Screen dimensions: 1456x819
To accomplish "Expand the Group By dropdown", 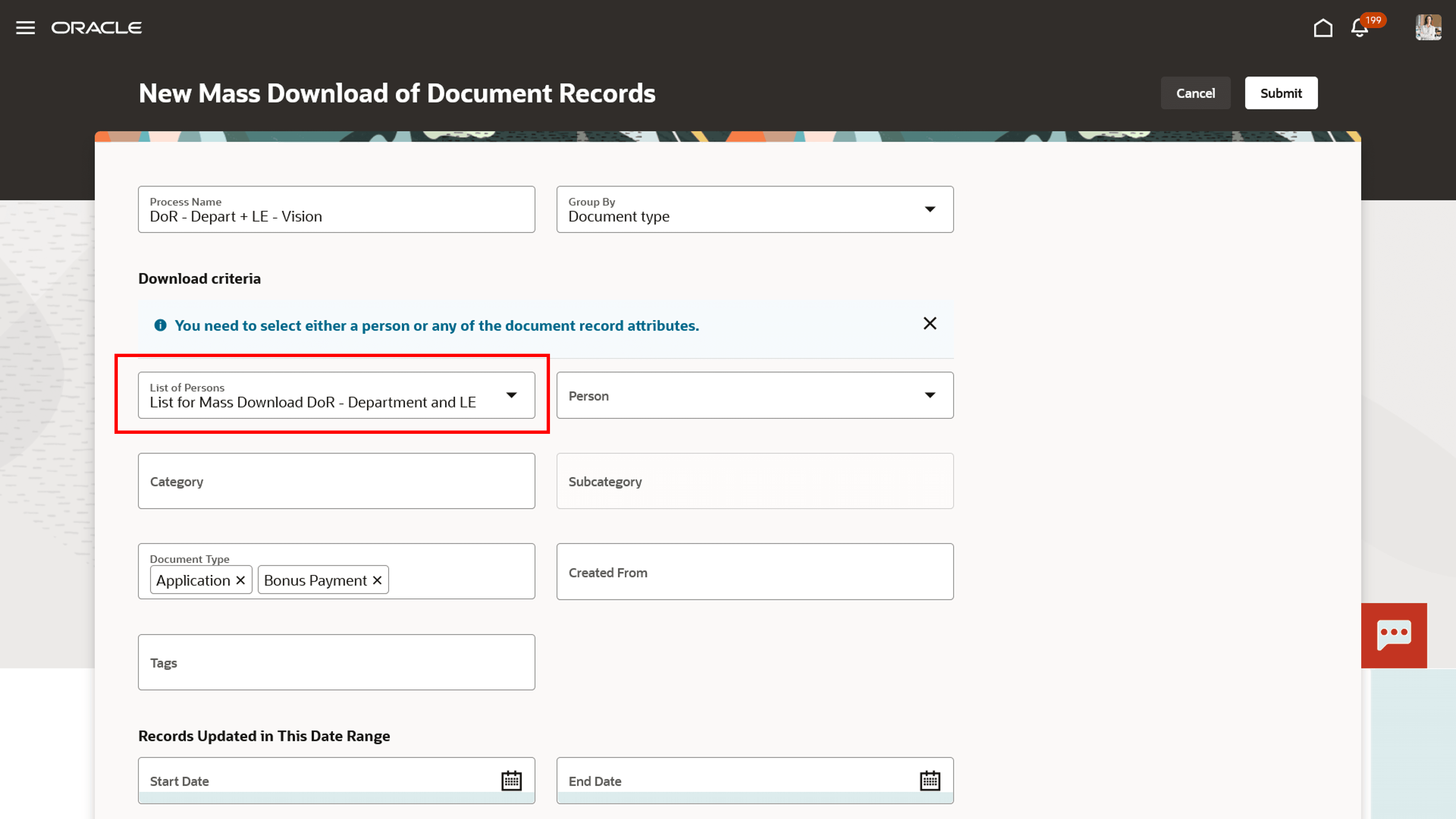I will coord(930,209).
